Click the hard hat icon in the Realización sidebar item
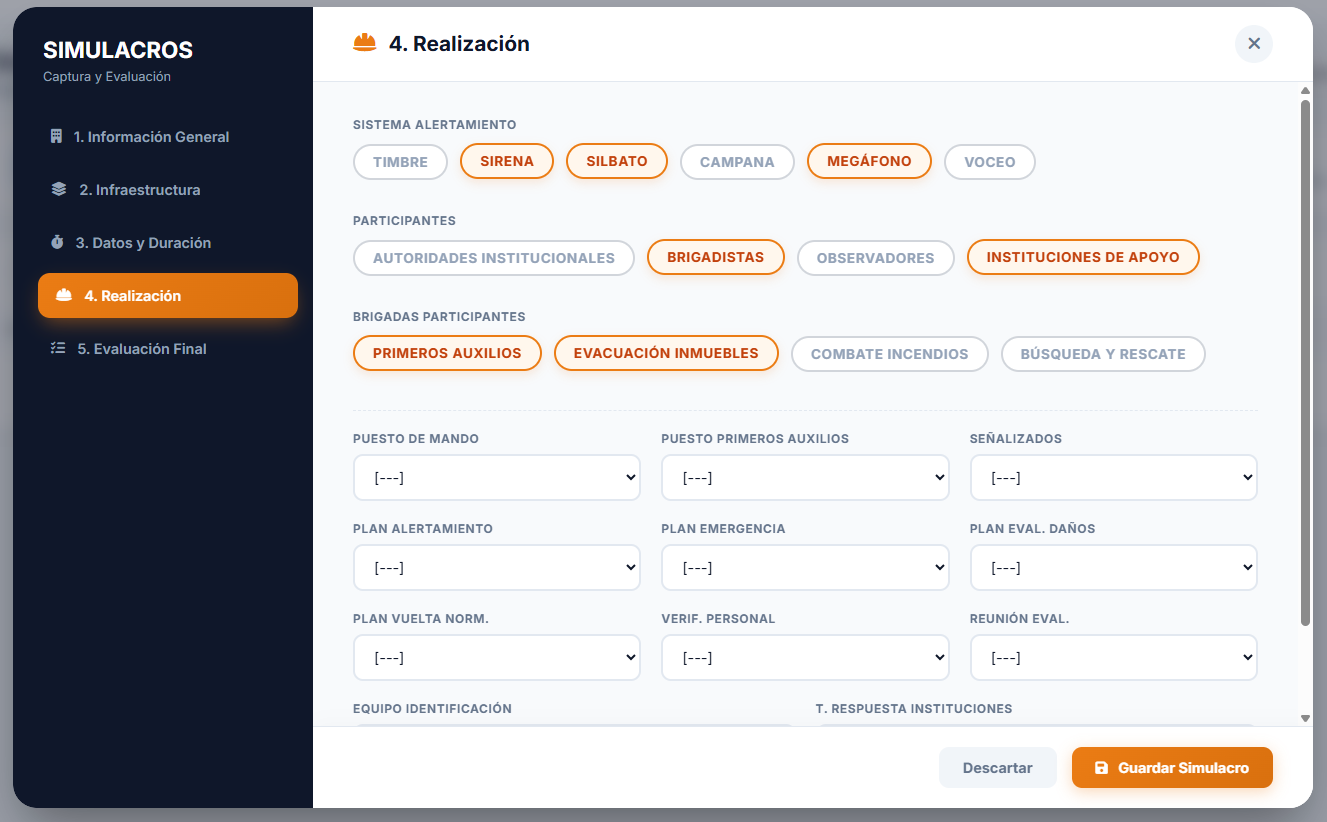Image resolution: width=1327 pixels, height=822 pixels. coord(64,296)
